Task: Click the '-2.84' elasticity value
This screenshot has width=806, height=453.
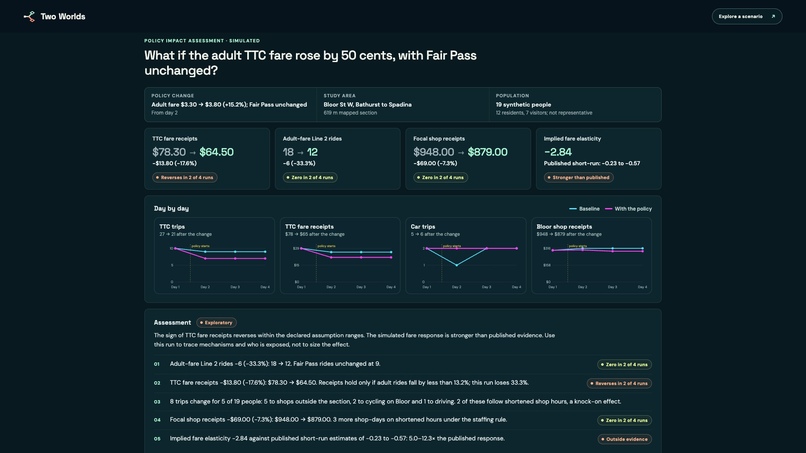Action: 558,152
